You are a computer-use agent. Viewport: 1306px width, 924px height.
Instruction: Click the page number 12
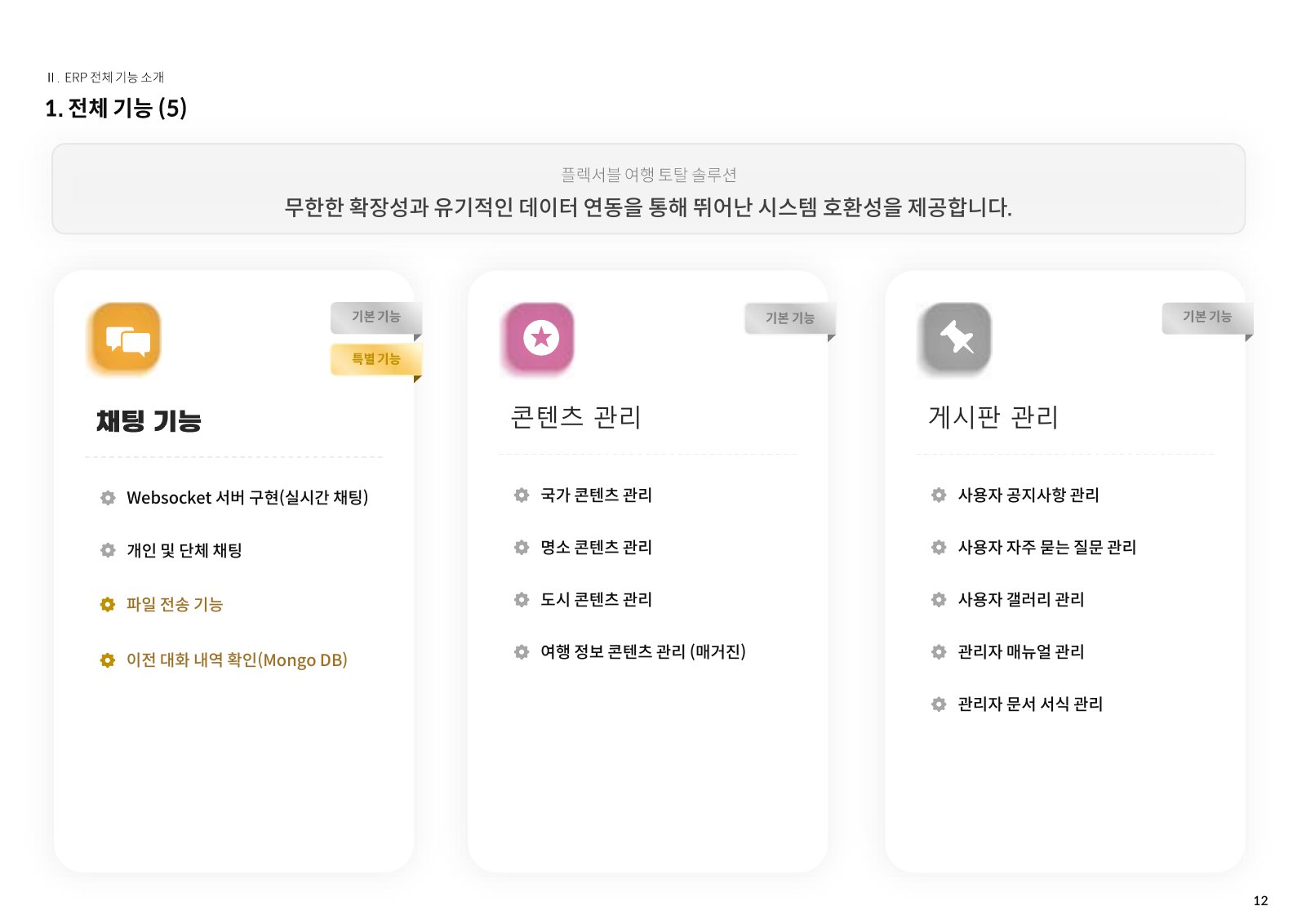[x=1260, y=901]
